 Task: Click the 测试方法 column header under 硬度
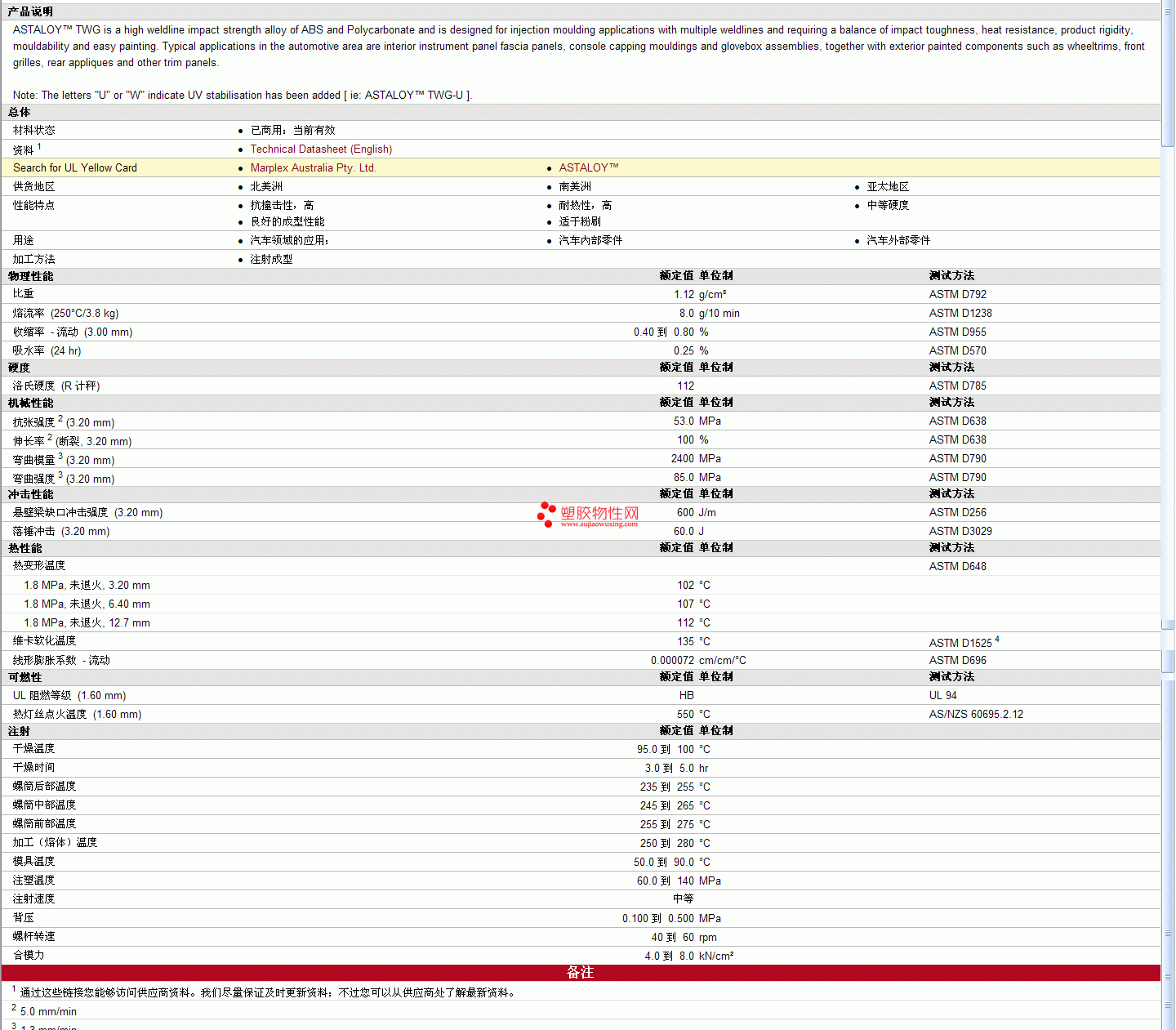[951, 368]
